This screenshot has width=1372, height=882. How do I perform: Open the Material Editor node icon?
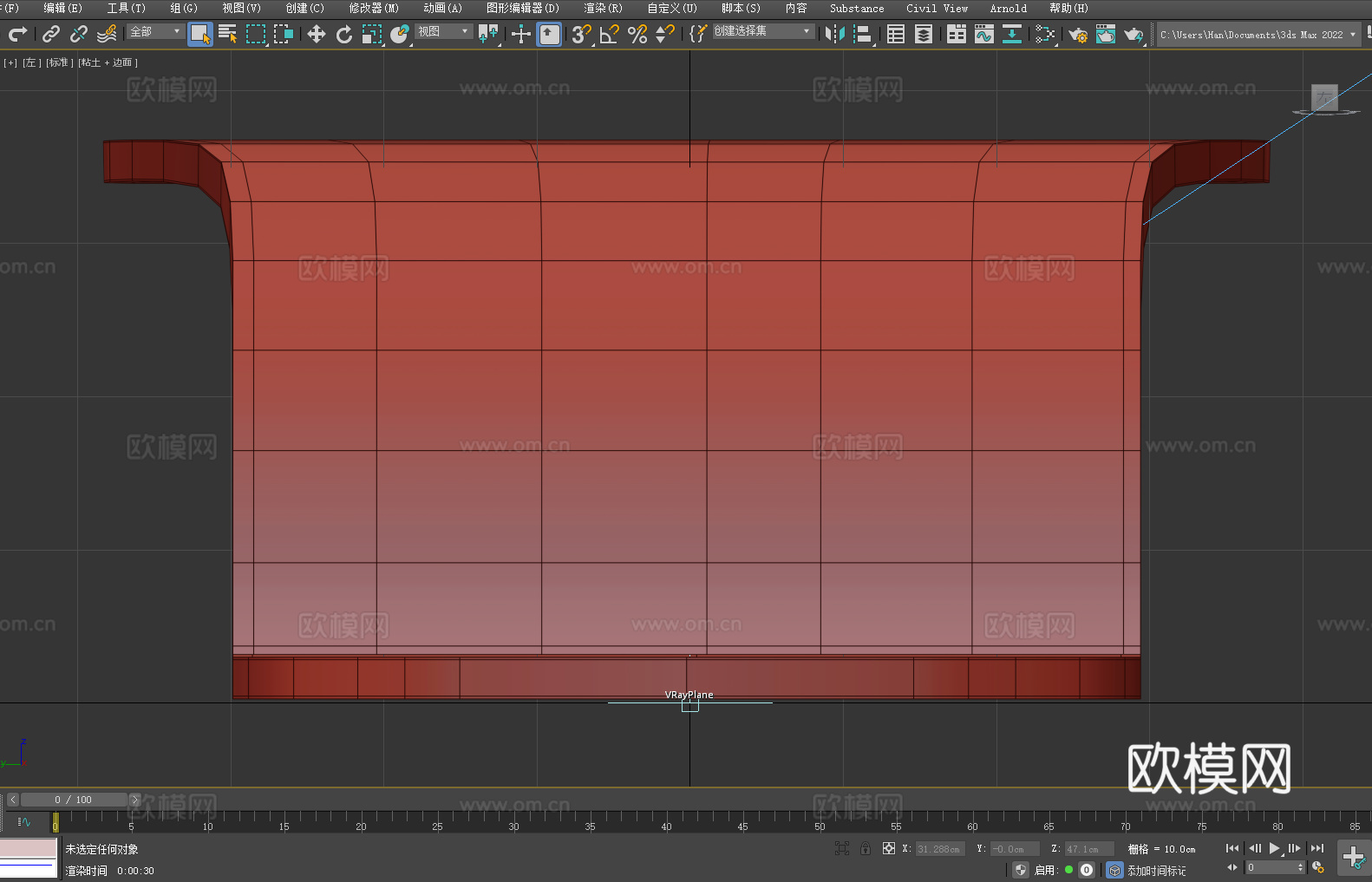(x=1045, y=34)
